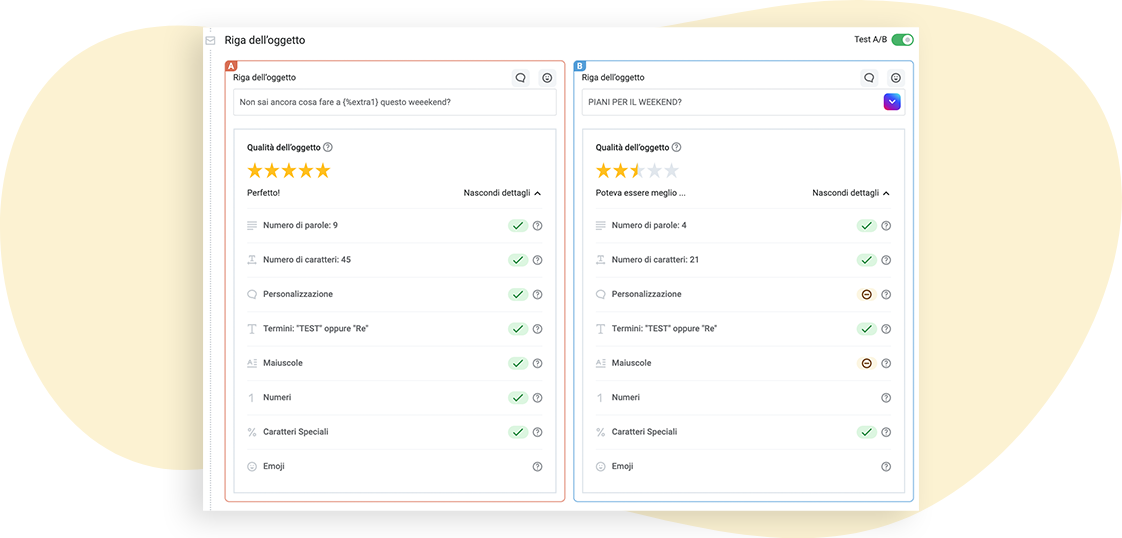1122x538 pixels.
Task: Click the orange warning badge for variant B Personalizzazione
Action: click(x=866, y=295)
